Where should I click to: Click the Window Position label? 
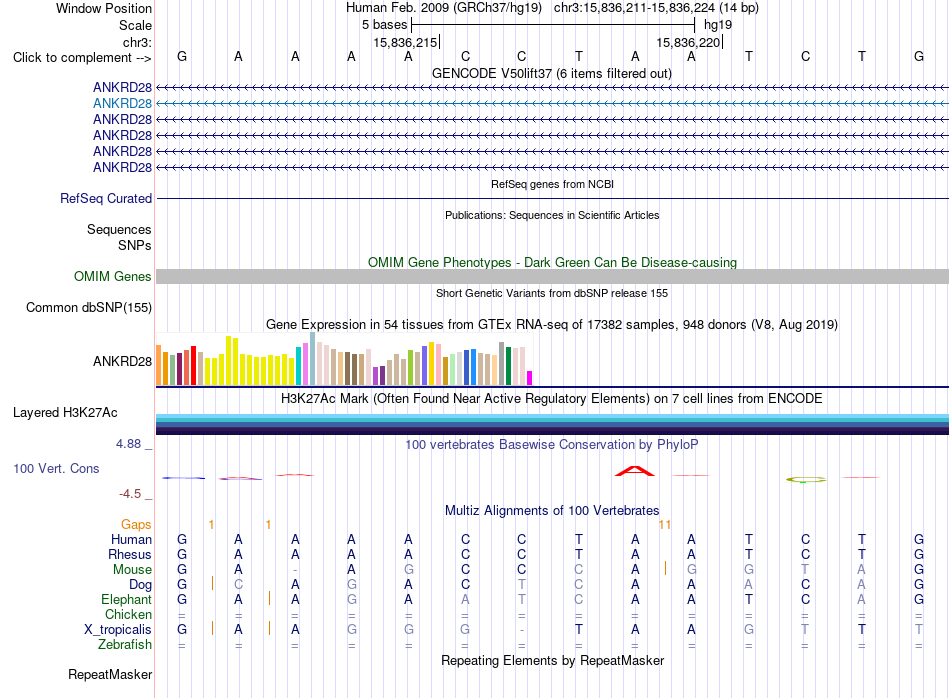(104, 8)
